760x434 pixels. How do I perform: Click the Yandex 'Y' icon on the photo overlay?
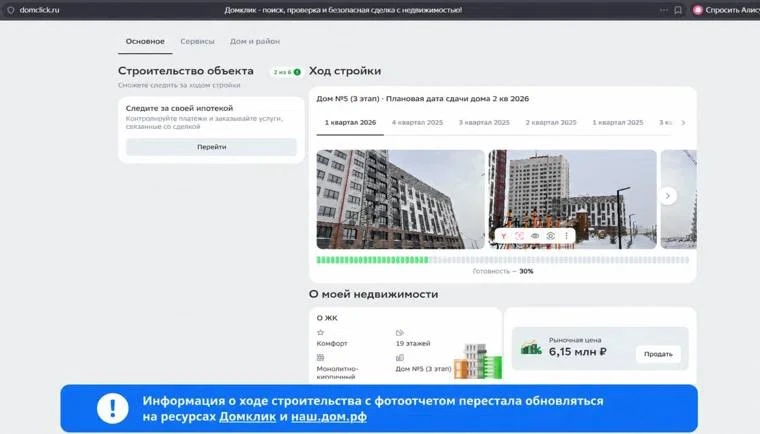click(x=504, y=236)
